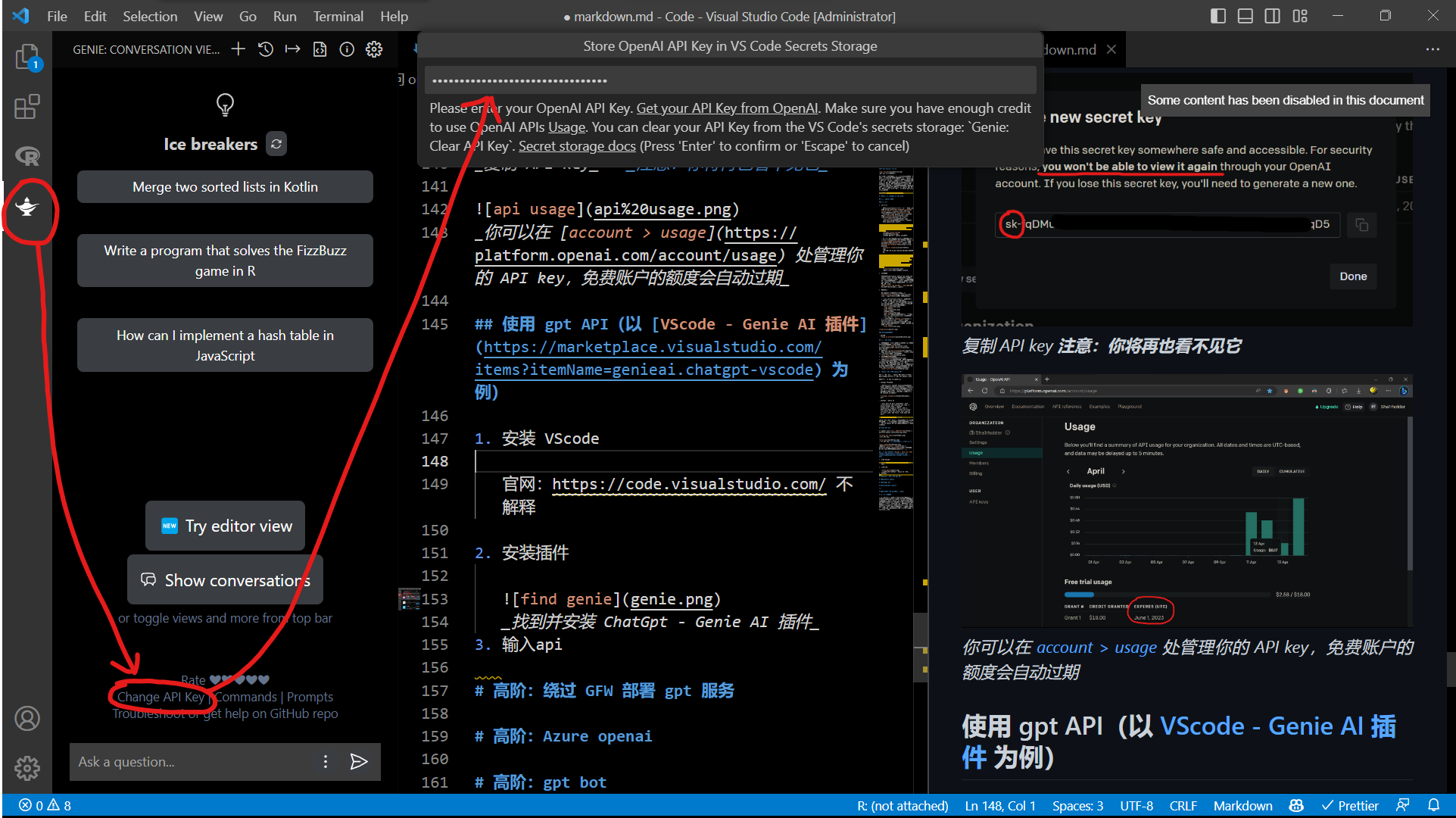
Task: Click the Get your API Key from OpenAI link
Action: coord(727,107)
